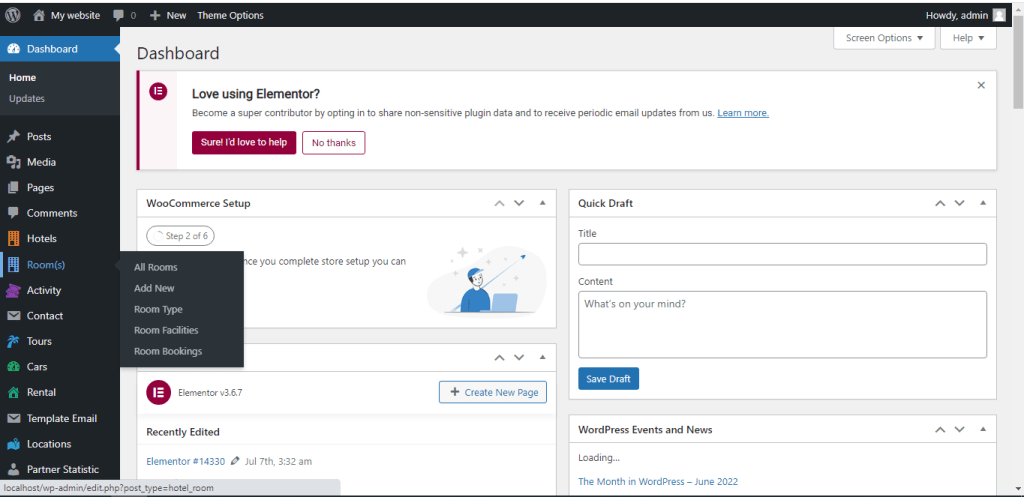Click the plus icon next to New

click(x=155, y=15)
